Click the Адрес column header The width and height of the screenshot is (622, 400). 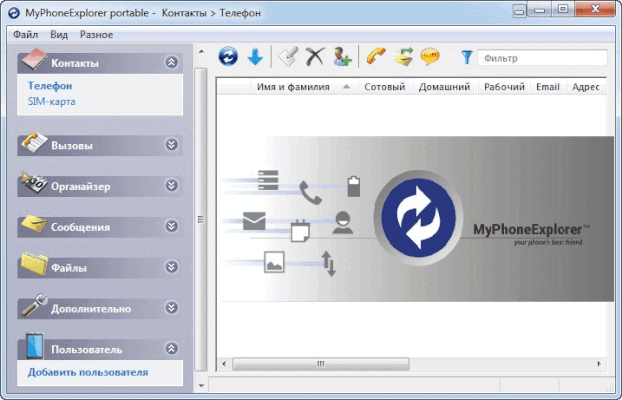click(586, 87)
